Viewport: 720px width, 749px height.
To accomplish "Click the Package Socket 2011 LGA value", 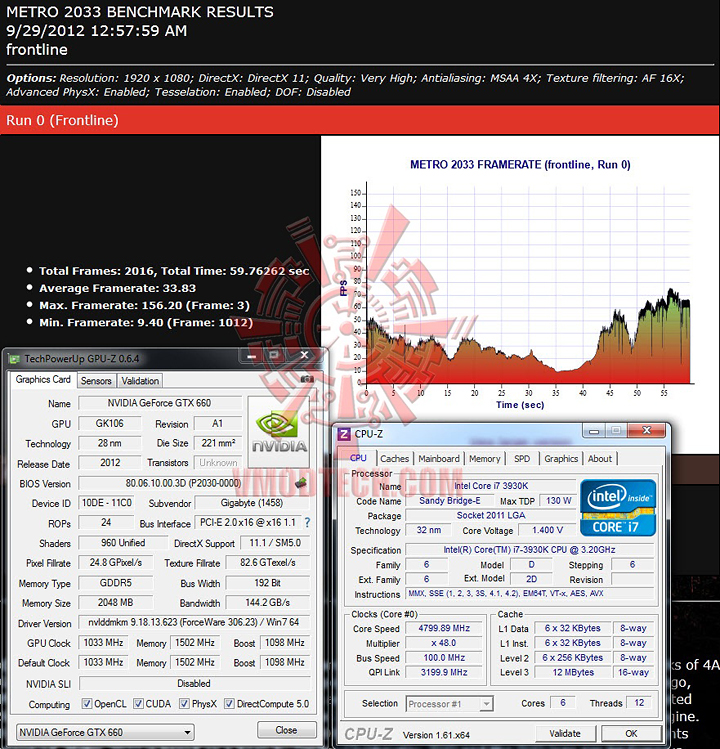I will tap(491, 515).
